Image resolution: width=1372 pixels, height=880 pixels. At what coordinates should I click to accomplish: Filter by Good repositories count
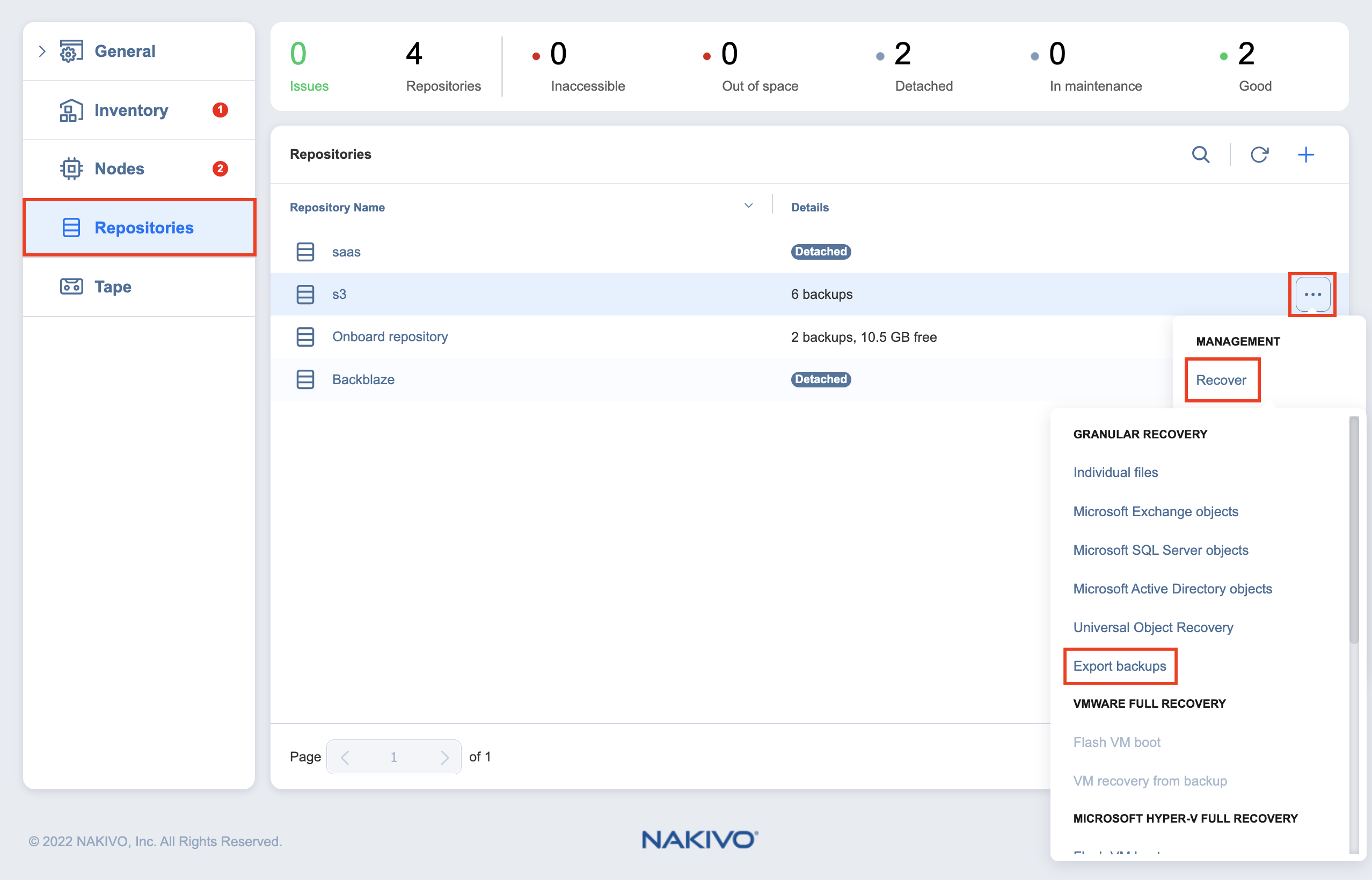[x=1246, y=67]
